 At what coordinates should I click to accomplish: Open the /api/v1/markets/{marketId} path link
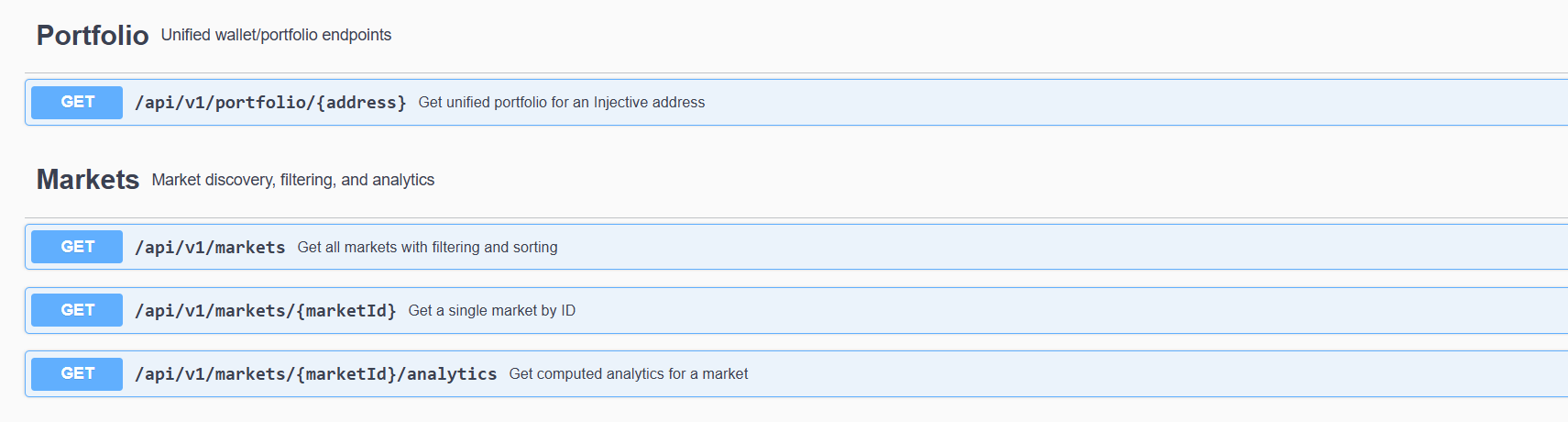pyautogui.click(x=265, y=311)
